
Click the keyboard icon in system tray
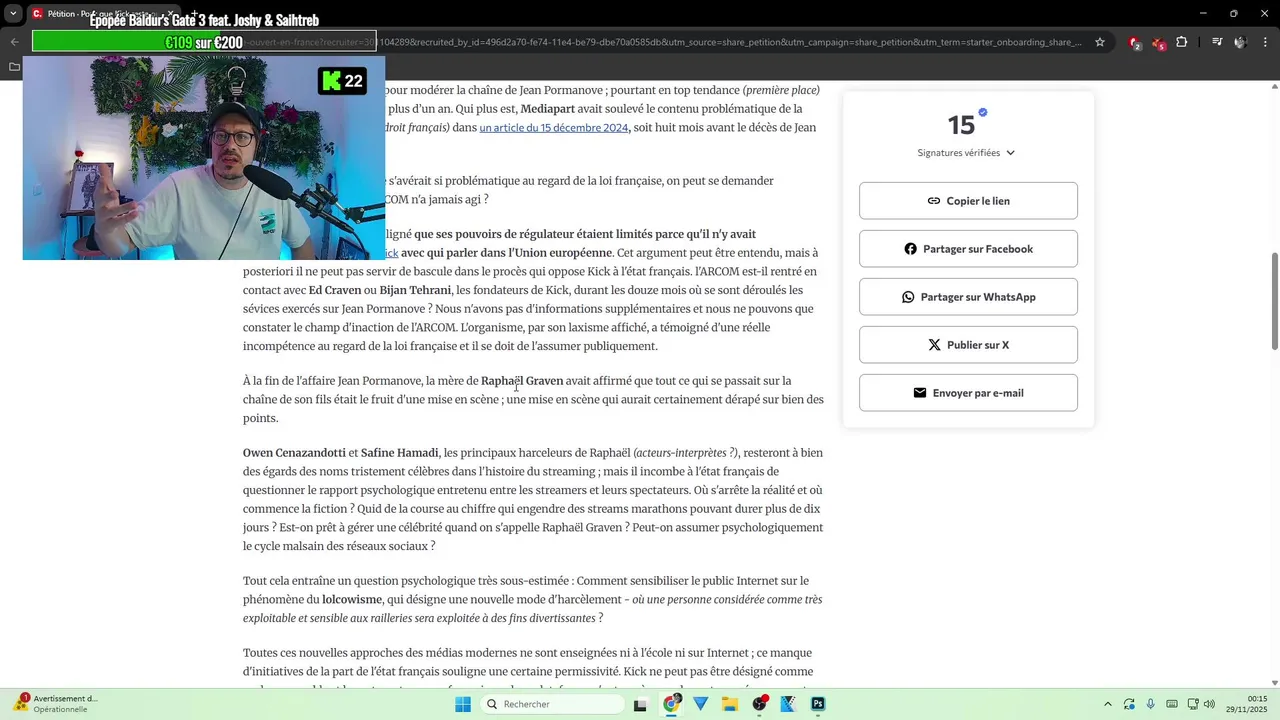(x=1172, y=704)
